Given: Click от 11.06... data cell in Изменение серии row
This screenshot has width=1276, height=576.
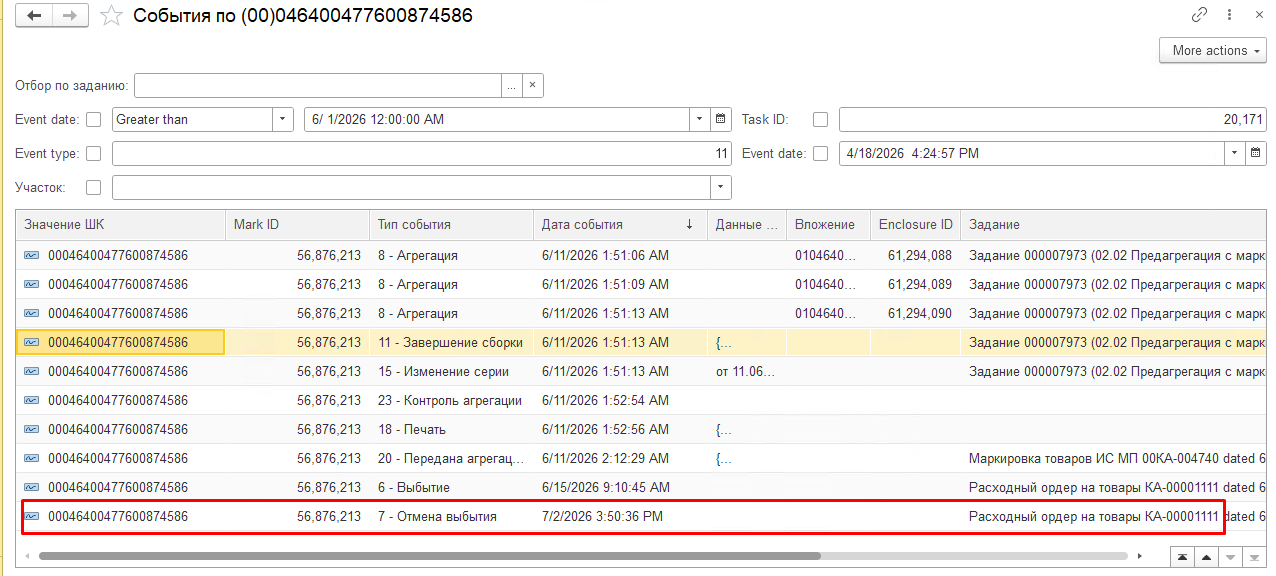Looking at the screenshot, I should (x=747, y=371).
